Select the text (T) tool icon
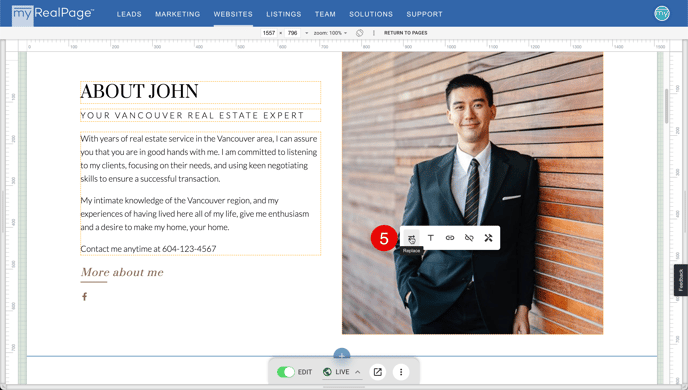The image size is (688, 390). (430, 238)
